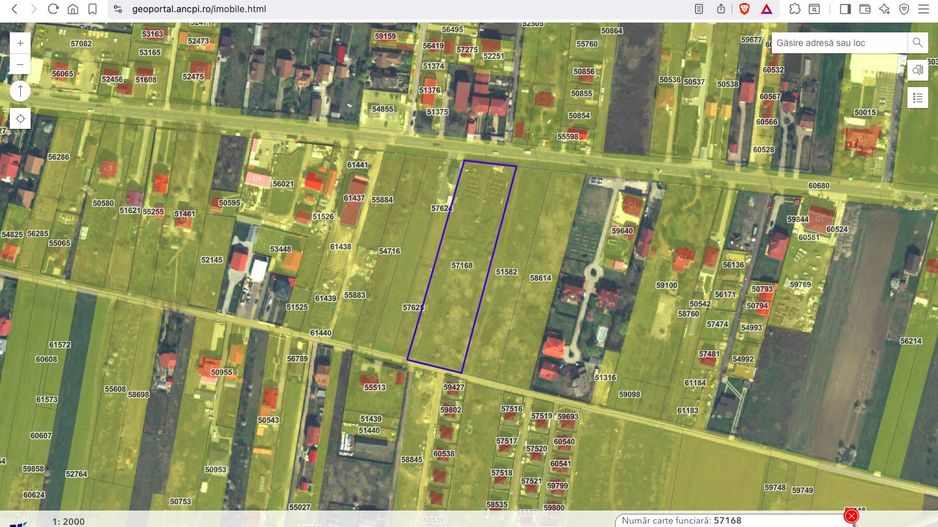Image resolution: width=938 pixels, height=527 pixels.
Task: Click the 'Găsire adresă sau loc' search field
Action: (x=840, y=43)
